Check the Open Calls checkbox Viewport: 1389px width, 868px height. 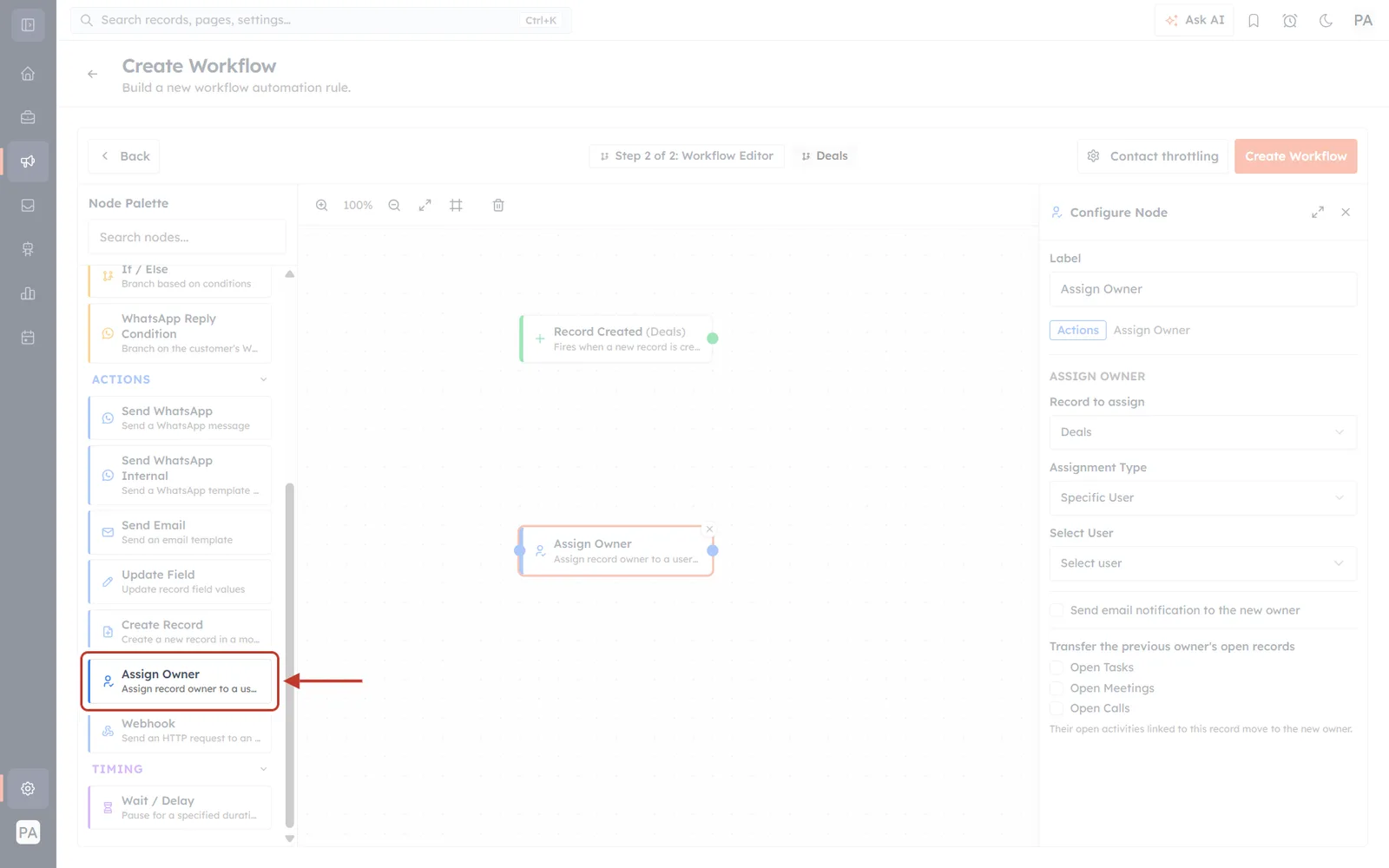coord(1057,708)
